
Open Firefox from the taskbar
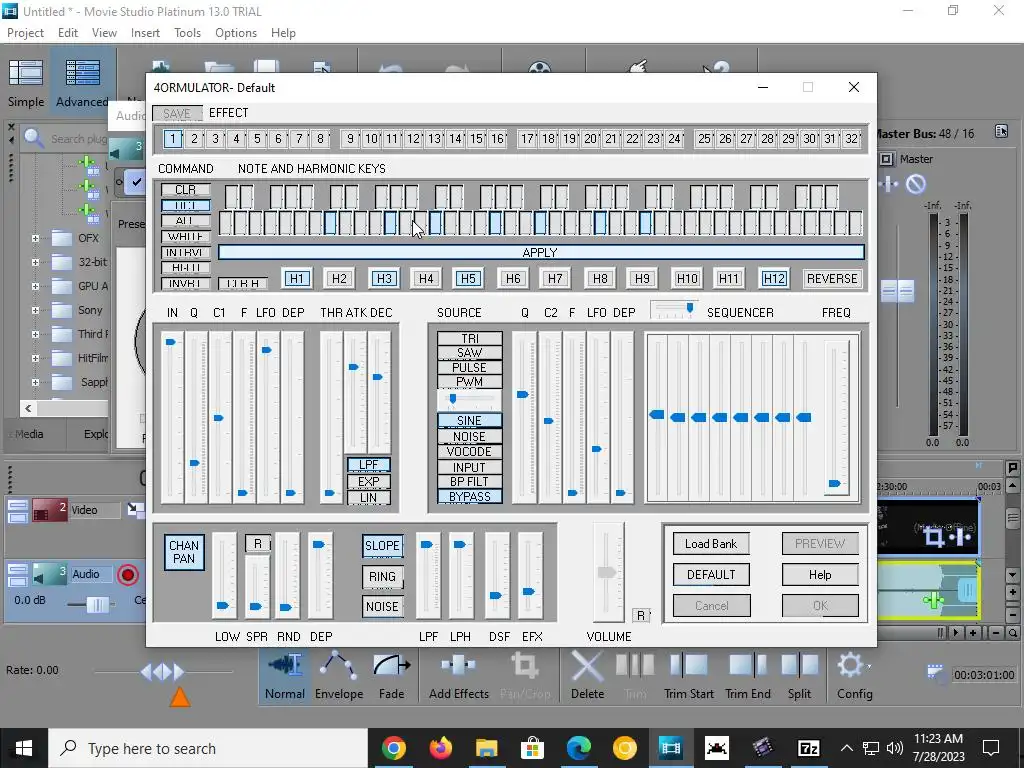point(441,748)
